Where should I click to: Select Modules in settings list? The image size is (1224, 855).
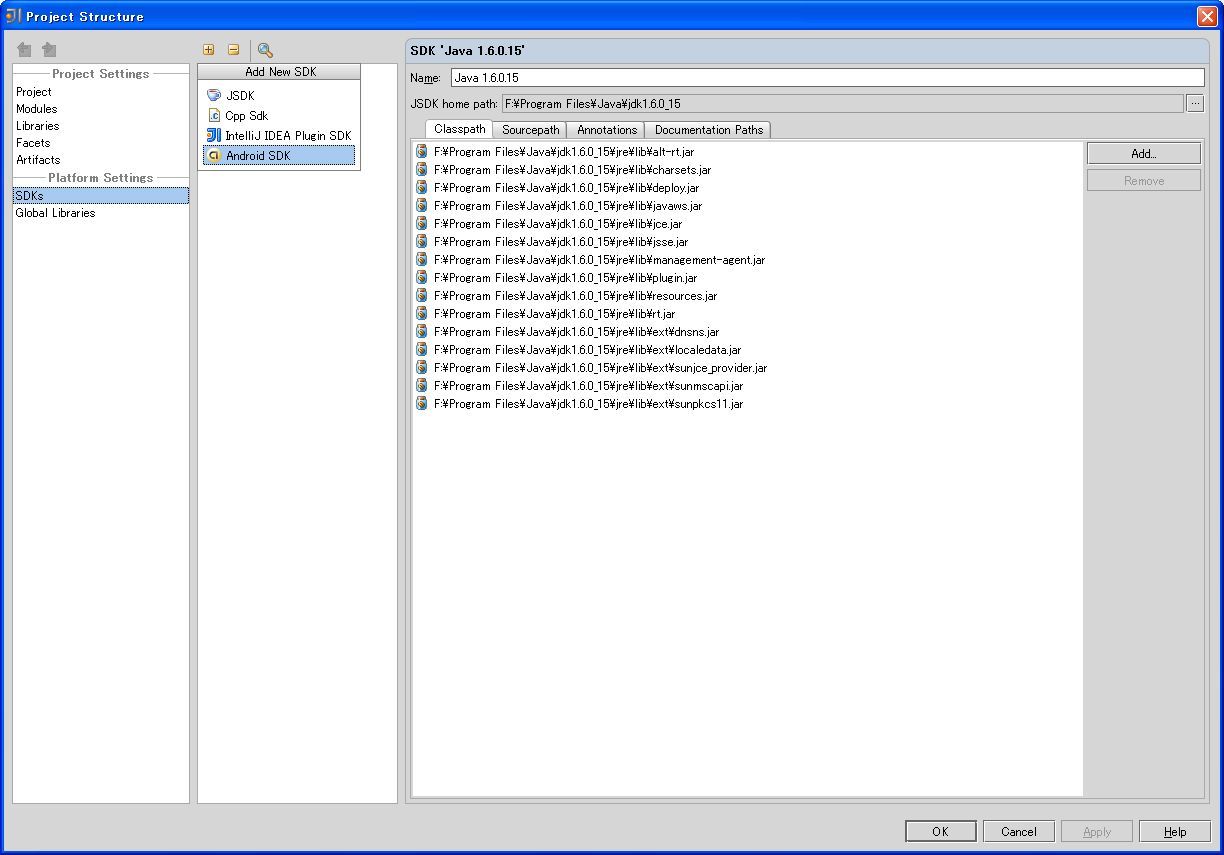(x=36, y=109)
